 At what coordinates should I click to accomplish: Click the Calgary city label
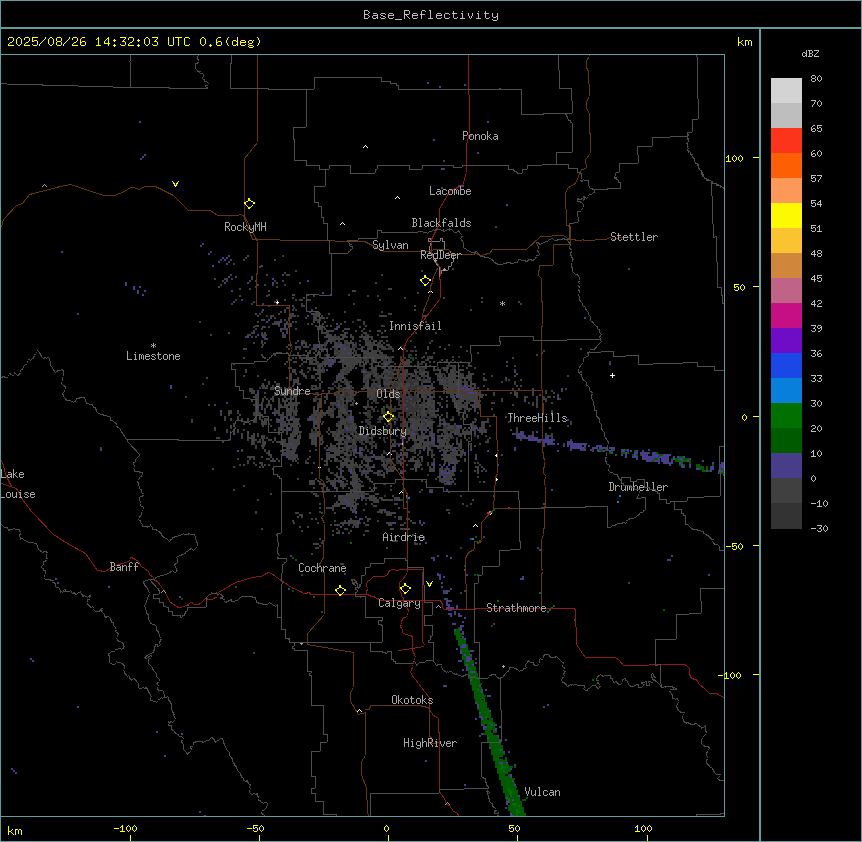pyautogui.click(x=399, y=603)
